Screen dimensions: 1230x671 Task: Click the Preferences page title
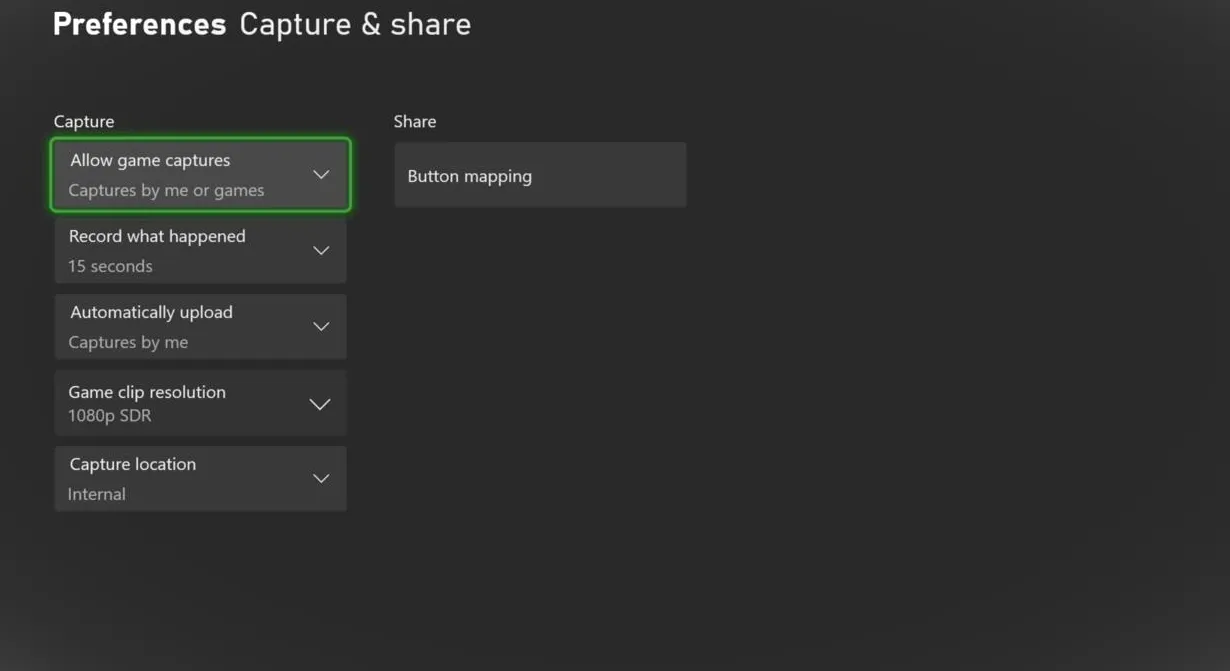139,25
